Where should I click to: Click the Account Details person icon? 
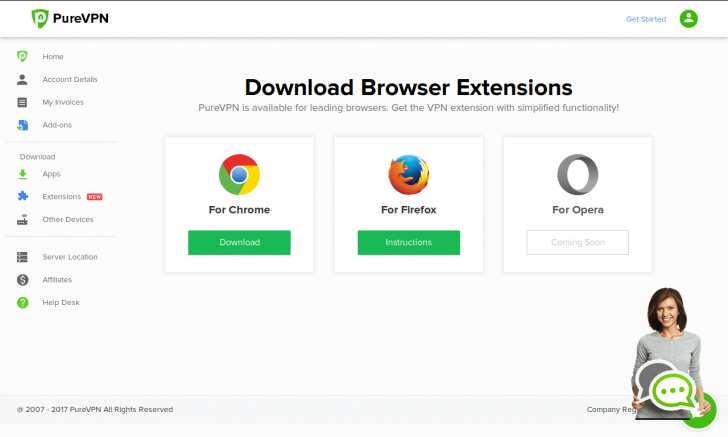pos(22,79)
